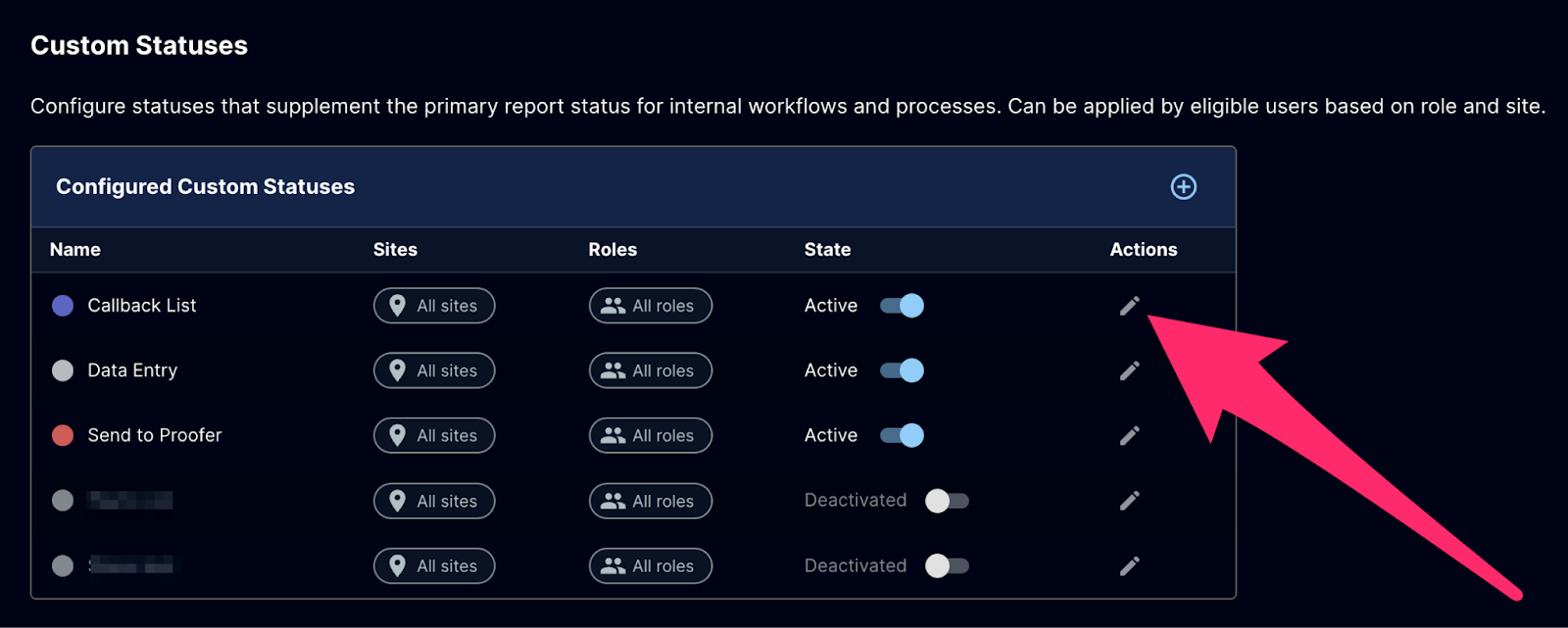
Task: Click the Deactivated label in the fourth row
Action: point(856,501)
